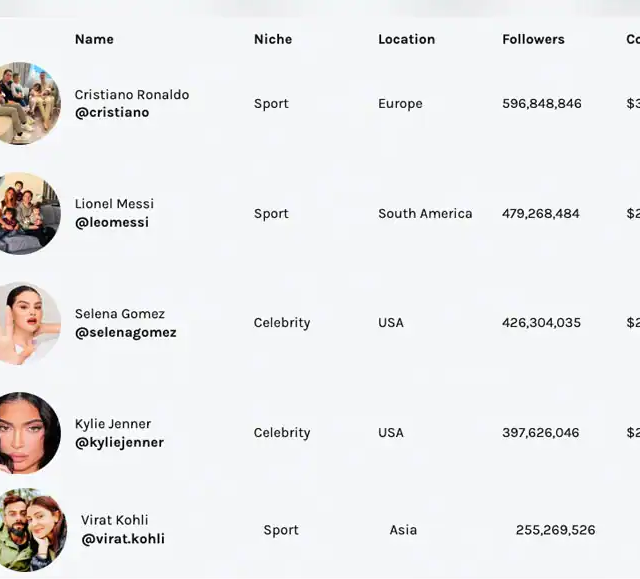
Task: Select the Lionel Messi name text
Action: tap(114, 204)
